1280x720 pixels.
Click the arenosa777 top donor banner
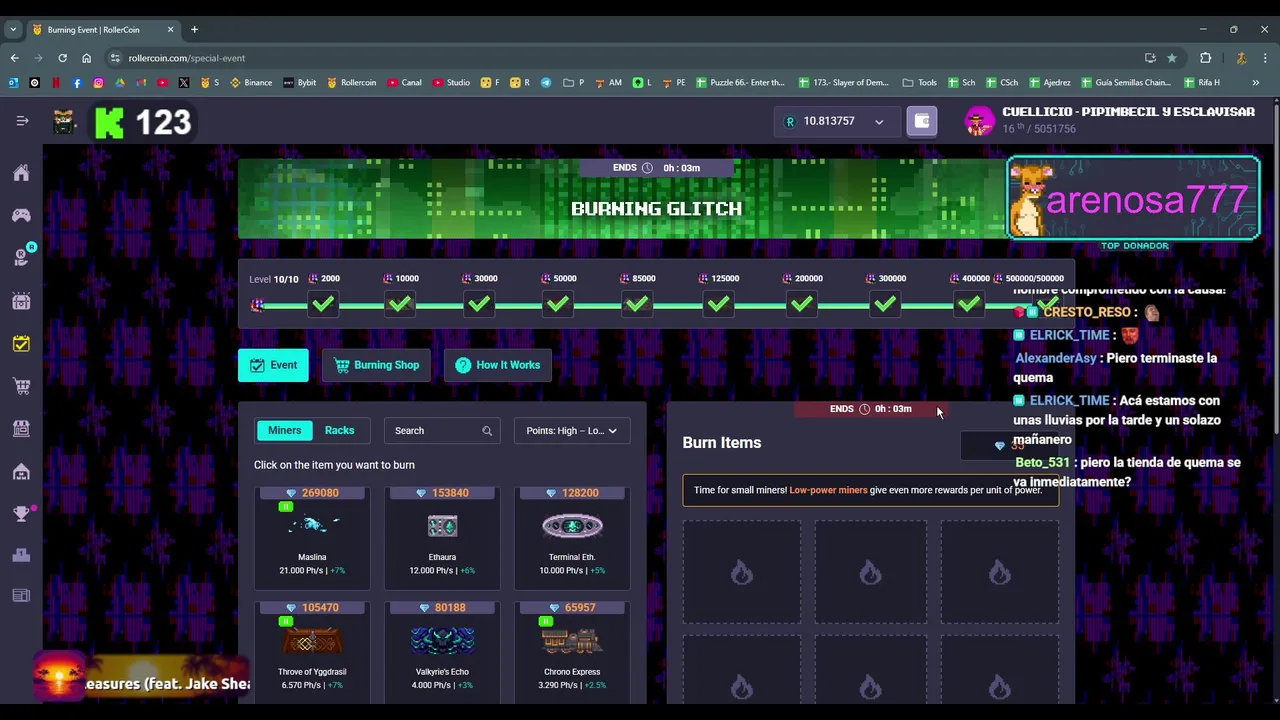pyautogui.click(x=1134, y=200)
